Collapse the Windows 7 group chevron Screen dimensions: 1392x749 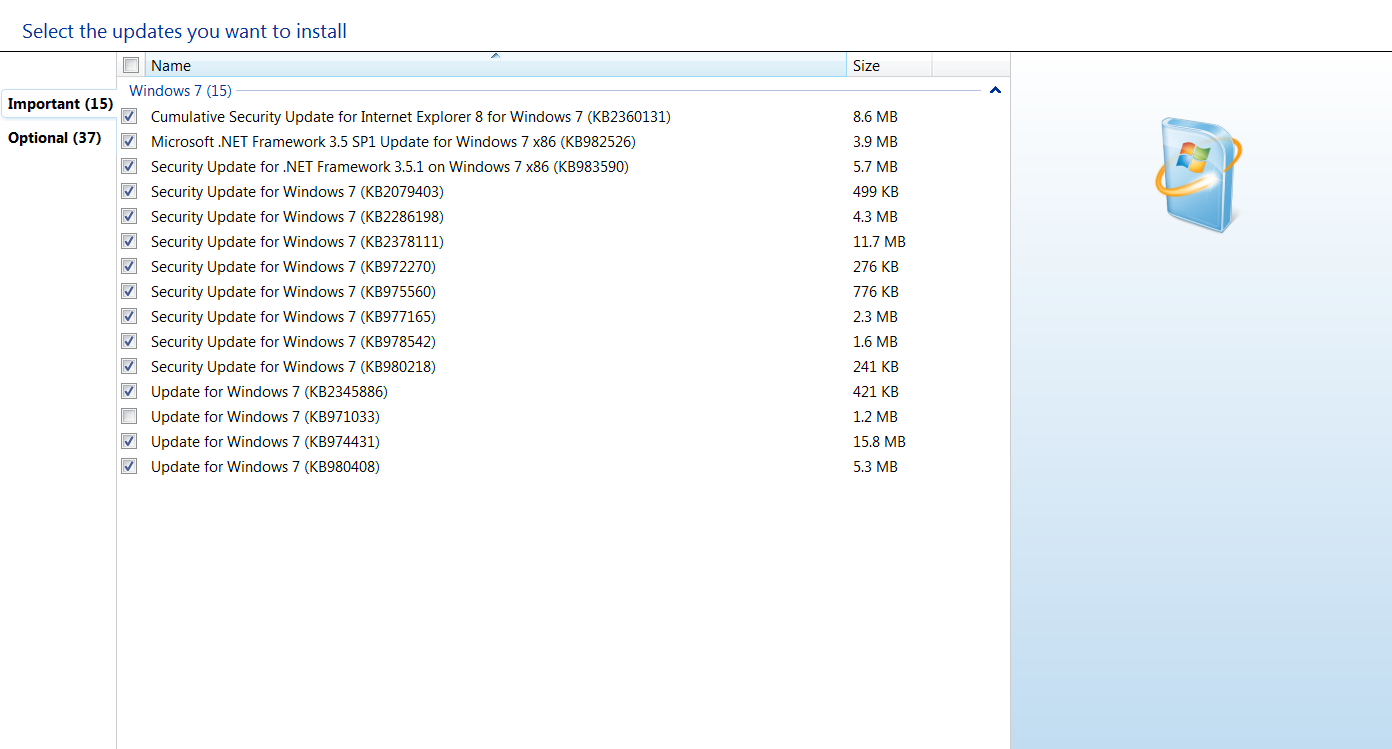tap(994, 91)
